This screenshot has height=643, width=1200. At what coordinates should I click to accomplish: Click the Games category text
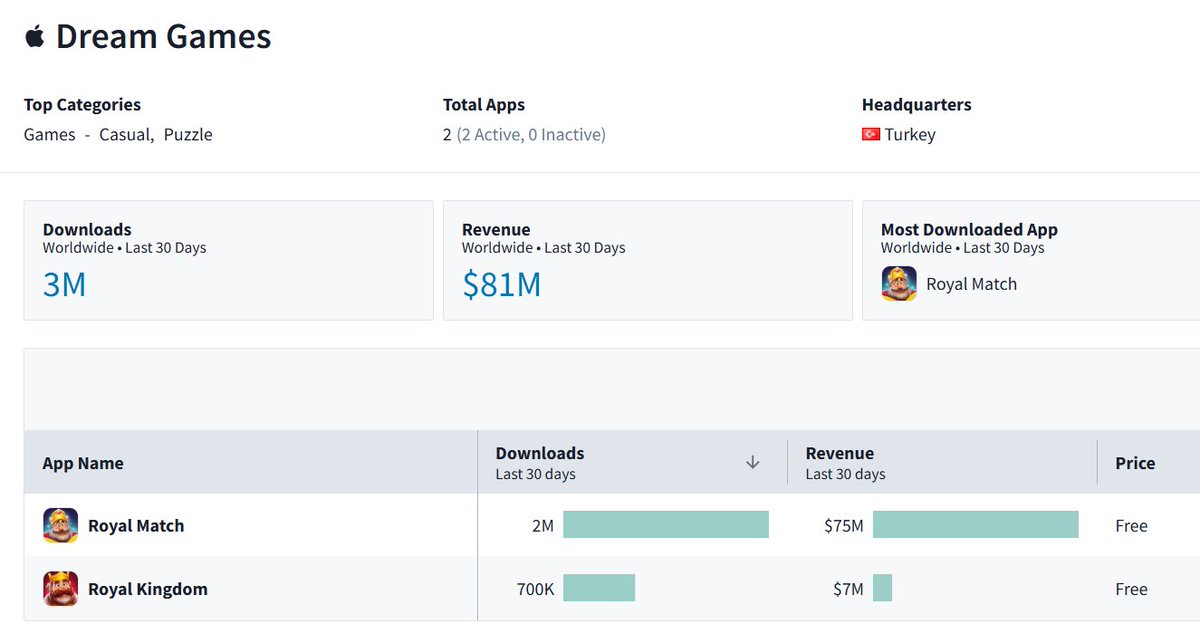pyautogui.click(x=50, y=134)
